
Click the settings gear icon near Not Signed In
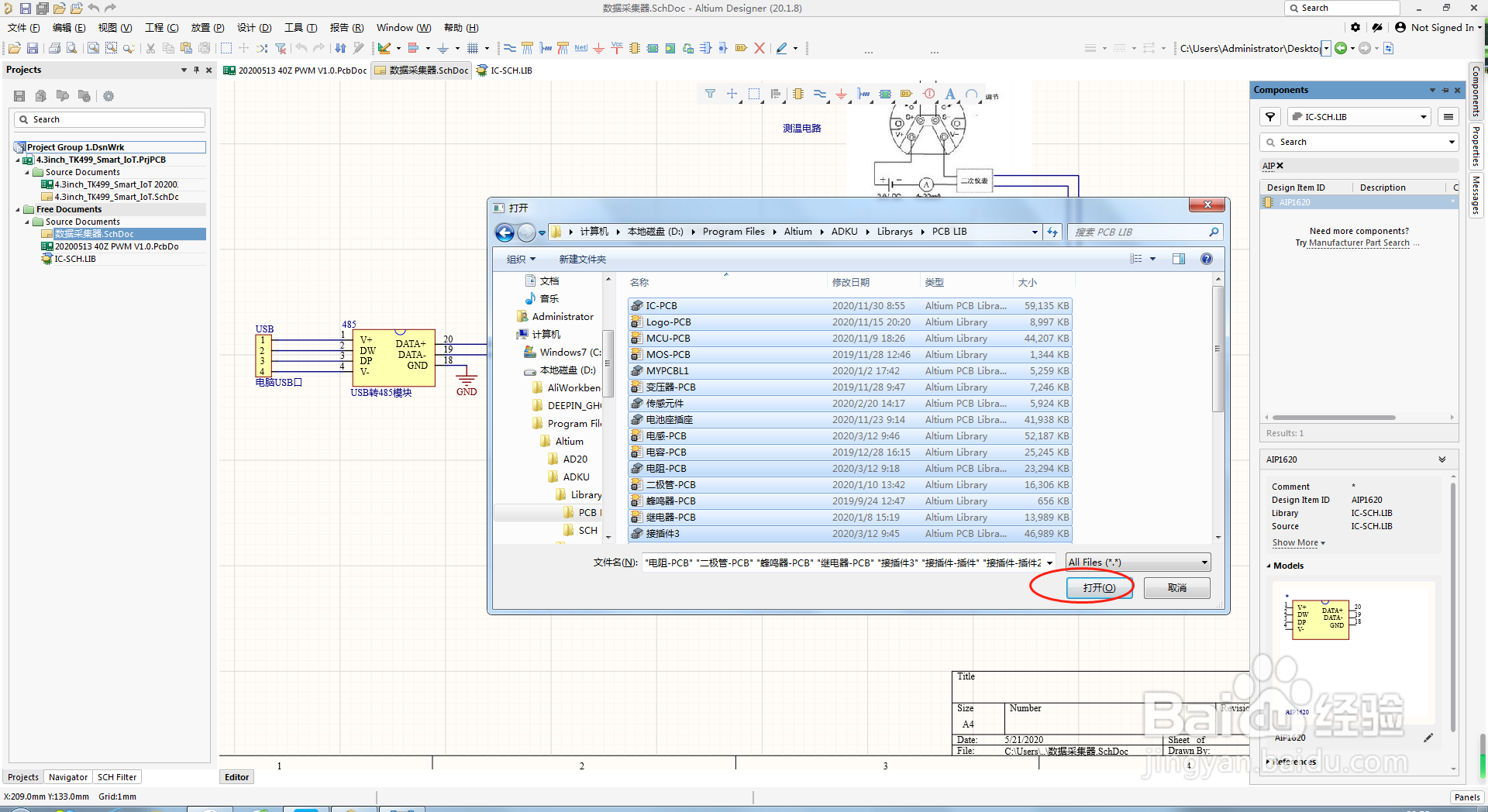coord(1355,27)
